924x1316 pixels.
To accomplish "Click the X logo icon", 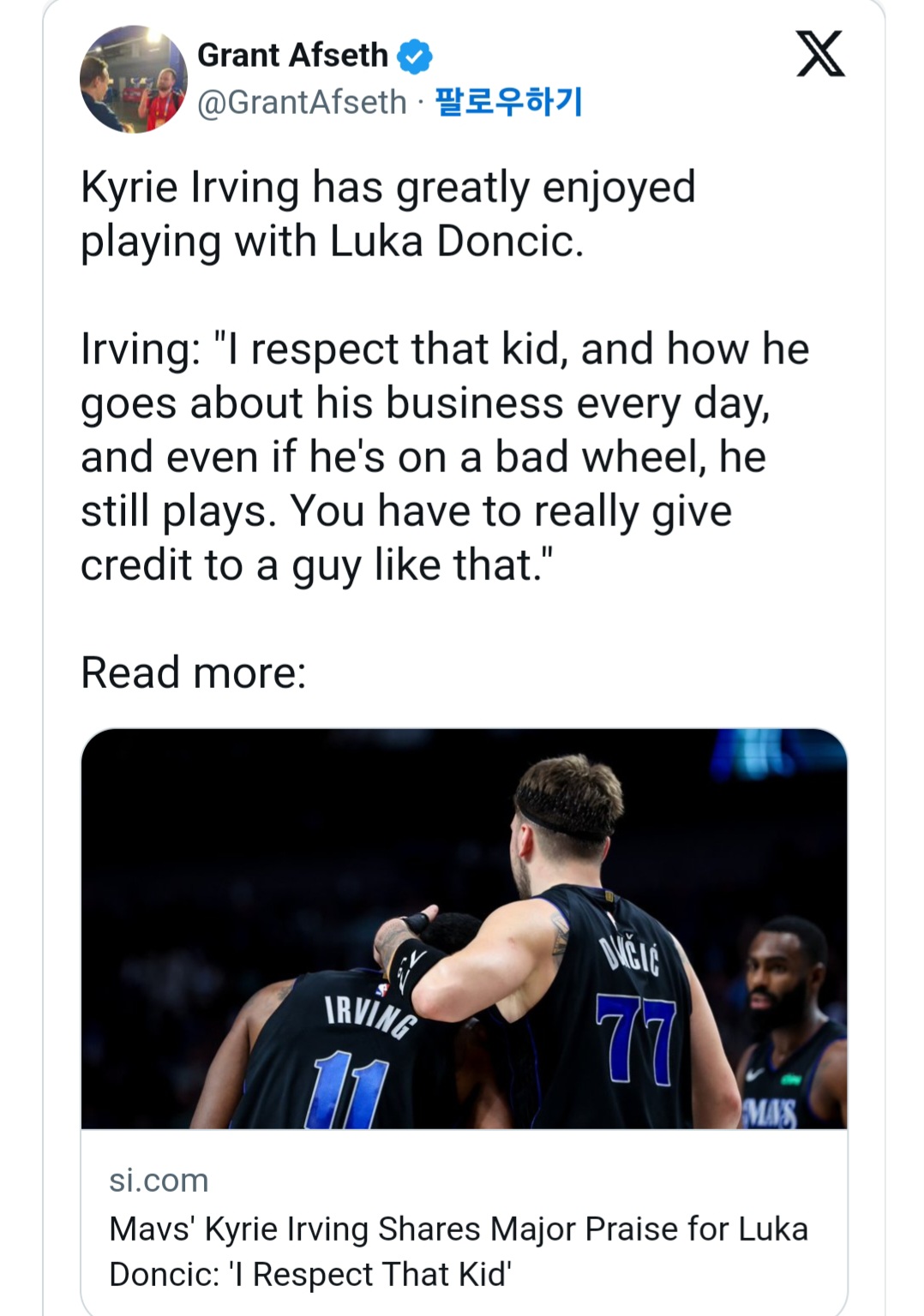I will 820,54.
